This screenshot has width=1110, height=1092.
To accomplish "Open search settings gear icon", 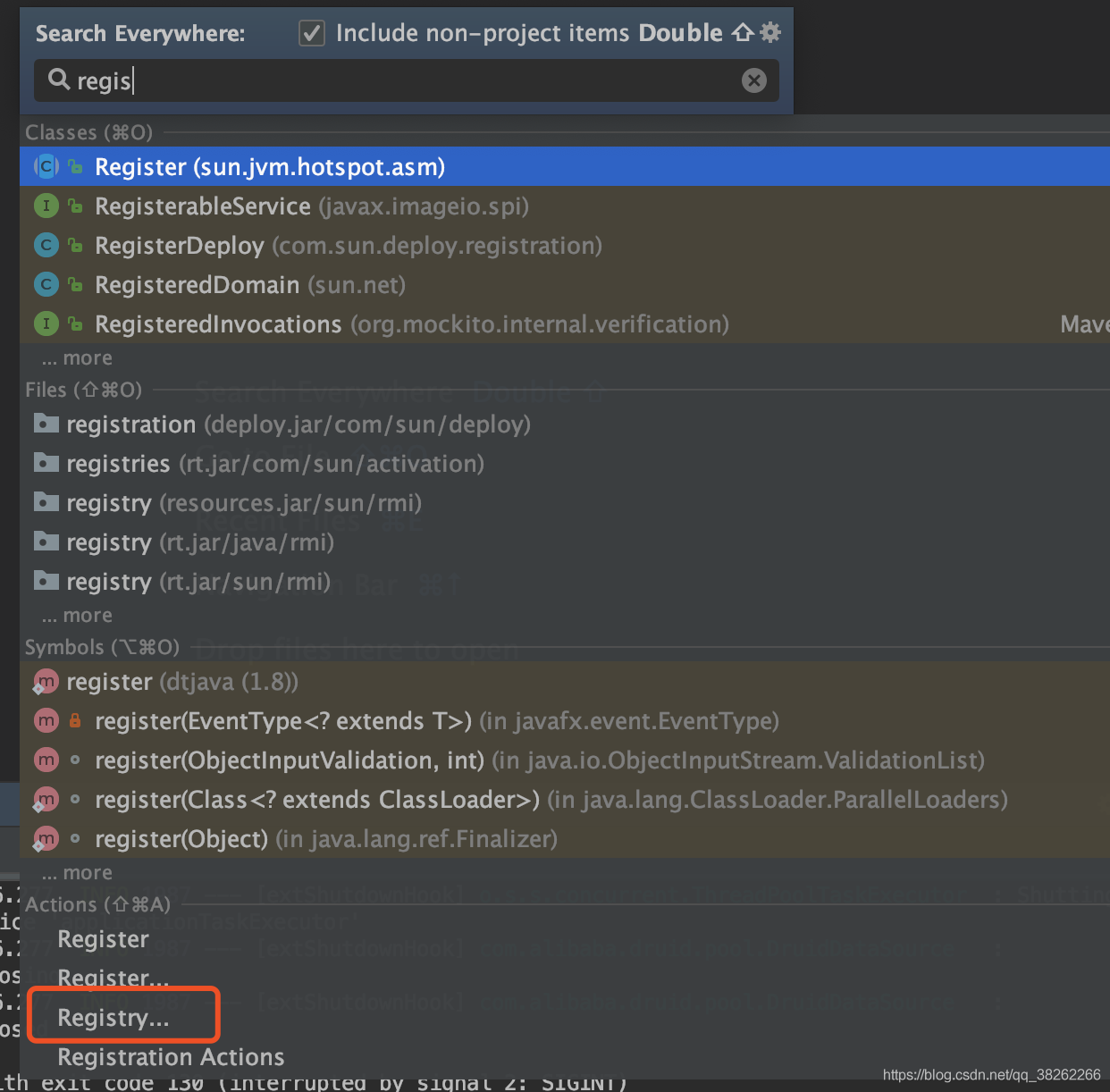I will (x=769, y=33).
